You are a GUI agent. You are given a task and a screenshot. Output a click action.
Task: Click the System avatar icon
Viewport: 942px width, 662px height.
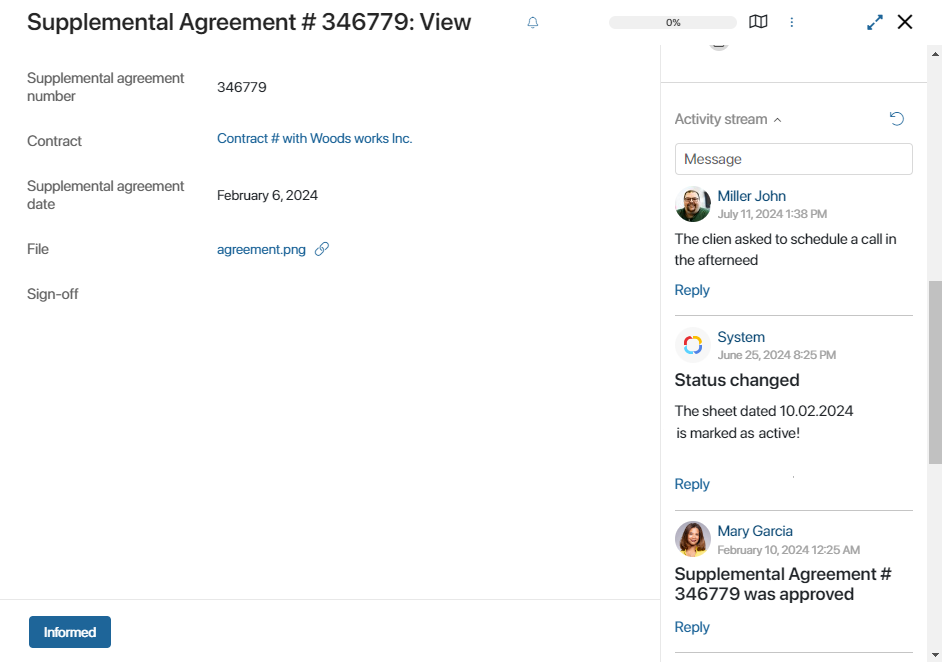tap(693, 345)
